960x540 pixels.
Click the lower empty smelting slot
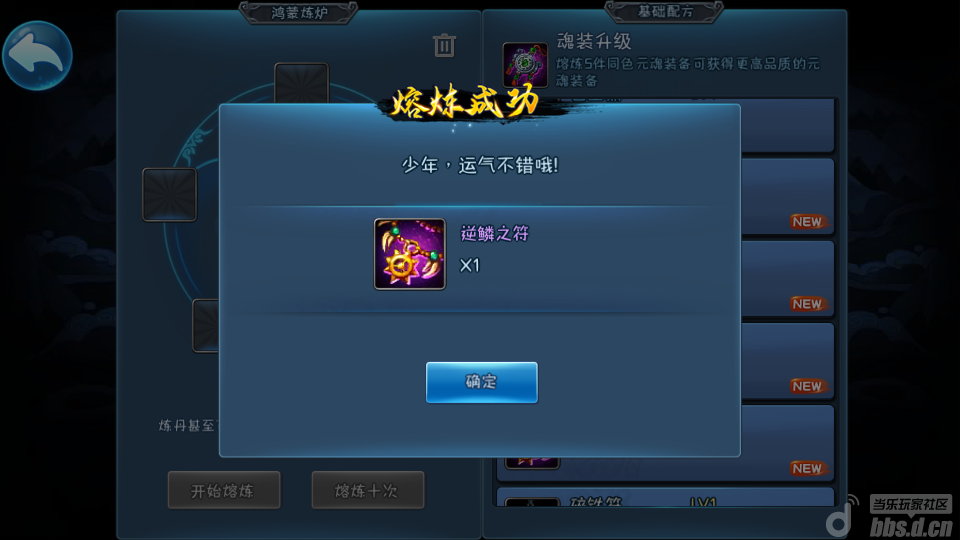pos(206,326)
